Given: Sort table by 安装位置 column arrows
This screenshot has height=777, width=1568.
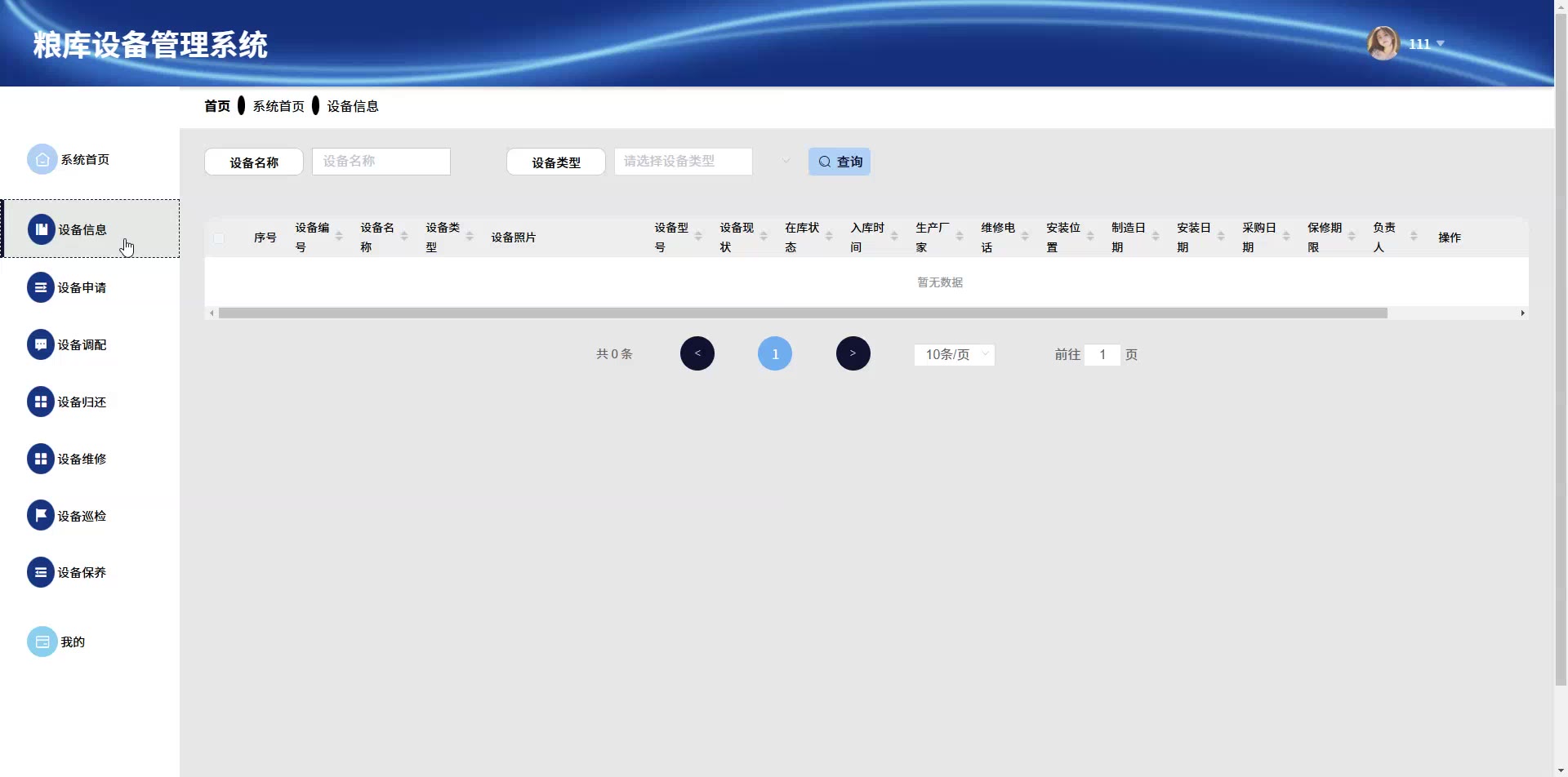Looking at the screenshot, I should [1090, 237].
